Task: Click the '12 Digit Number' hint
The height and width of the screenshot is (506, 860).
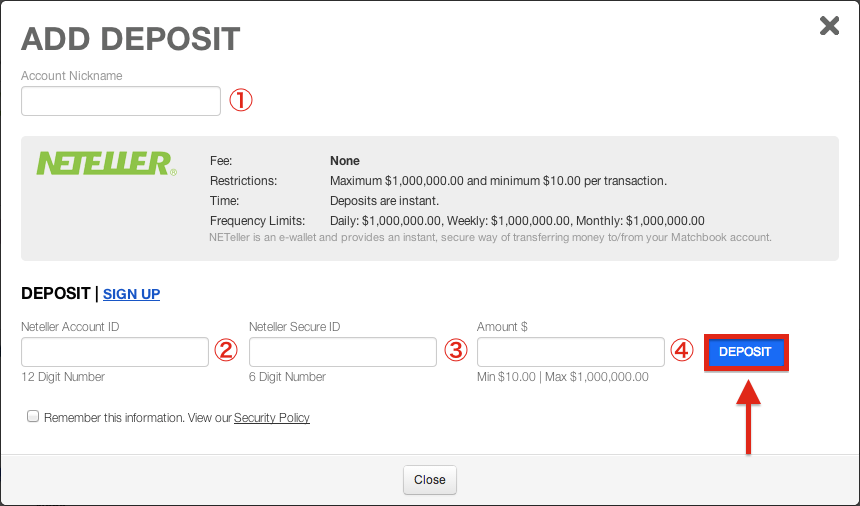Action: 63,377
